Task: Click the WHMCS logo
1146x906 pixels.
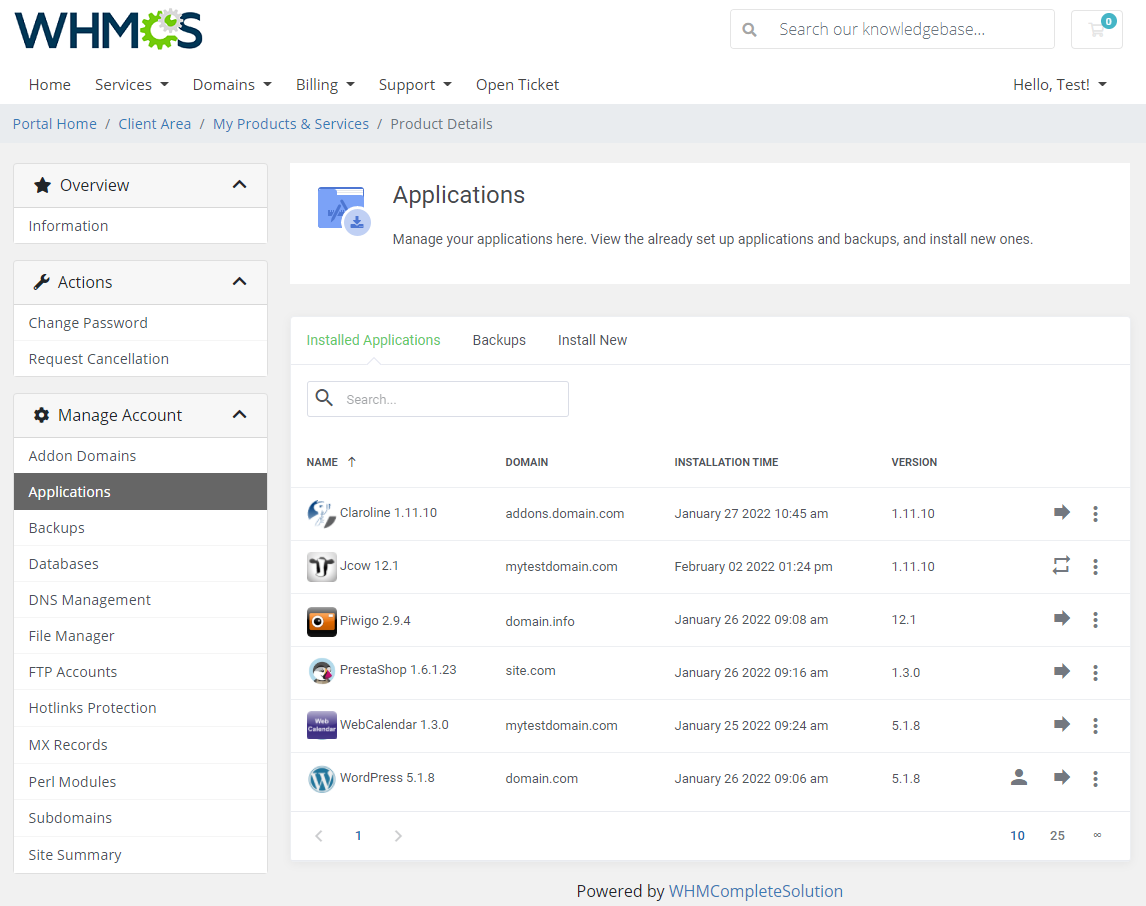Action: click(x=107, y=30)
